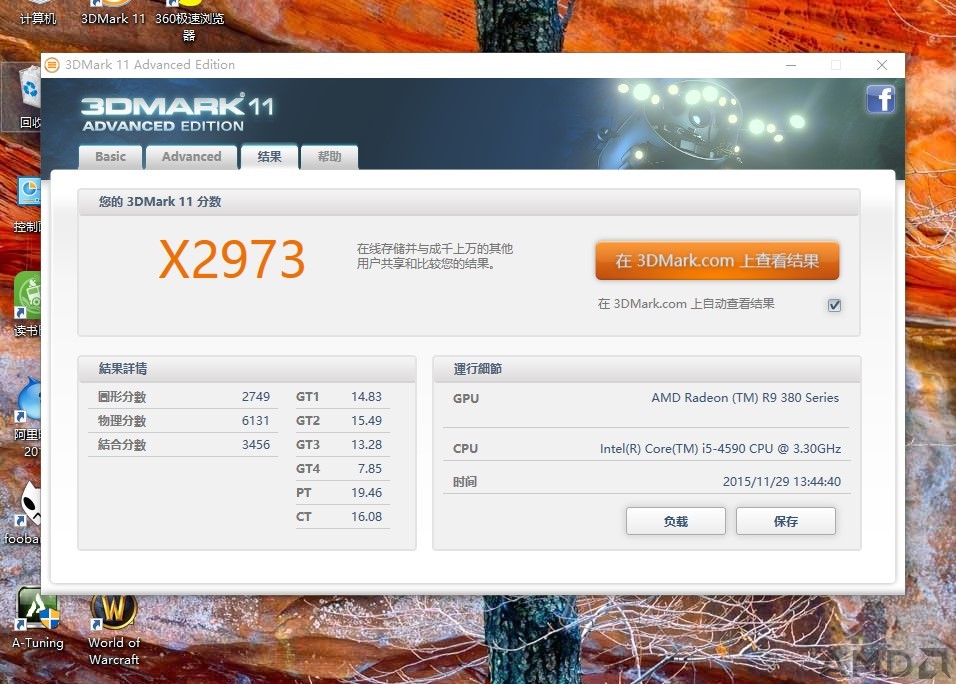Screen dimensions: 956x684
Task: Open the green 读书 desktop shortcut
Action: (x=27, y=304)
